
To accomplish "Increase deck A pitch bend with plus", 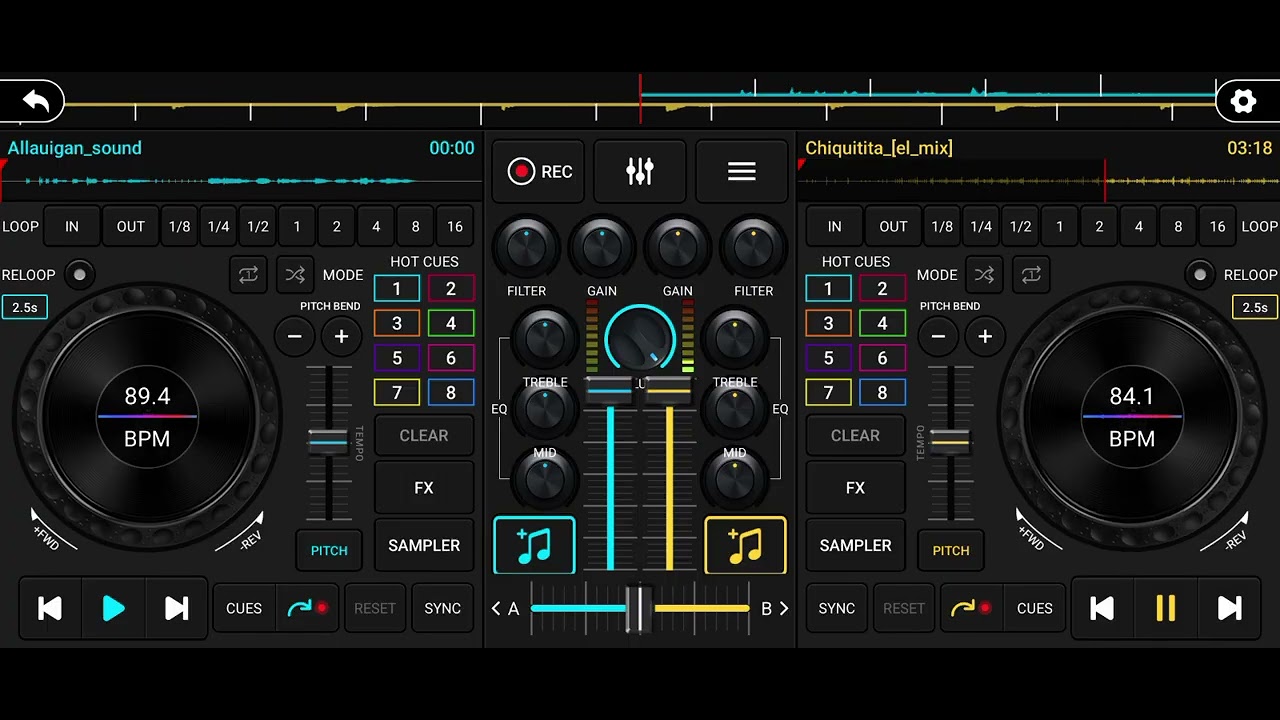I will pos(341,337).
